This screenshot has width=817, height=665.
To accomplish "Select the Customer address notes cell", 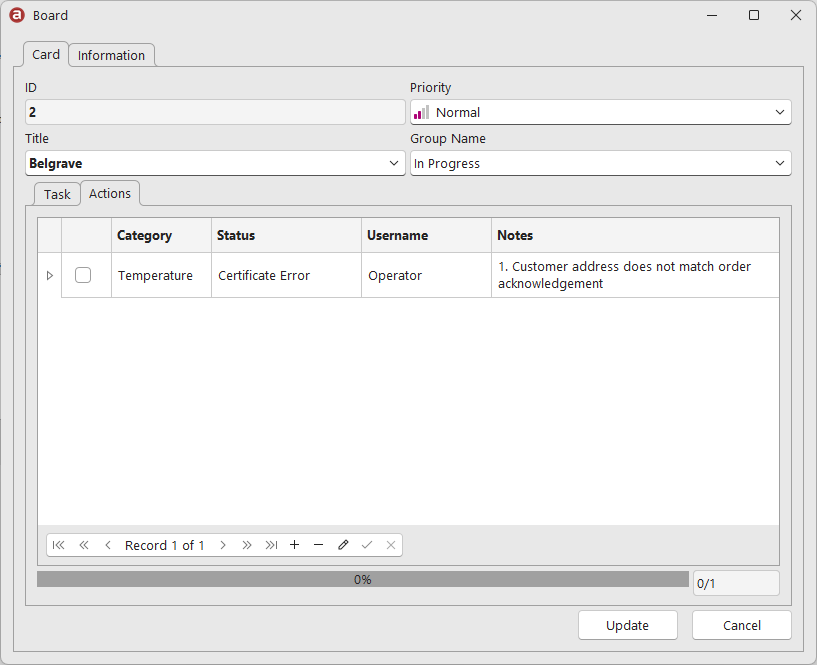I will point(635,275).
